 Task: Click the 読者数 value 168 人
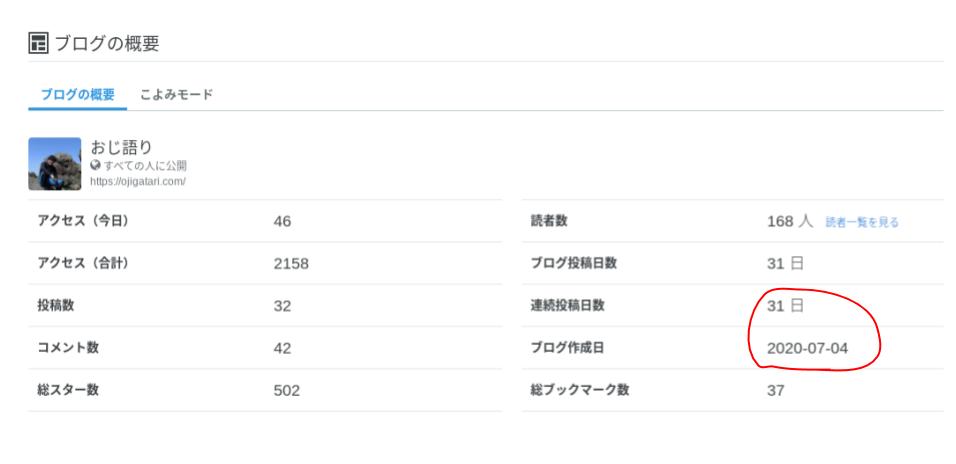[x=790, y=221]
